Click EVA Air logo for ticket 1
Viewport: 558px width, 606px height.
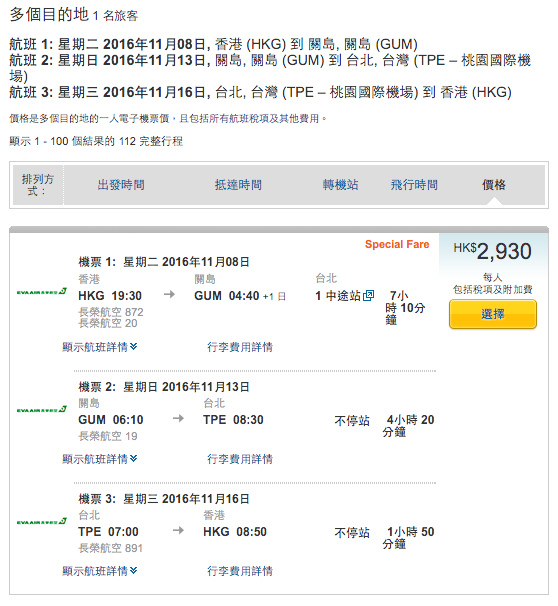click(42, 291)
